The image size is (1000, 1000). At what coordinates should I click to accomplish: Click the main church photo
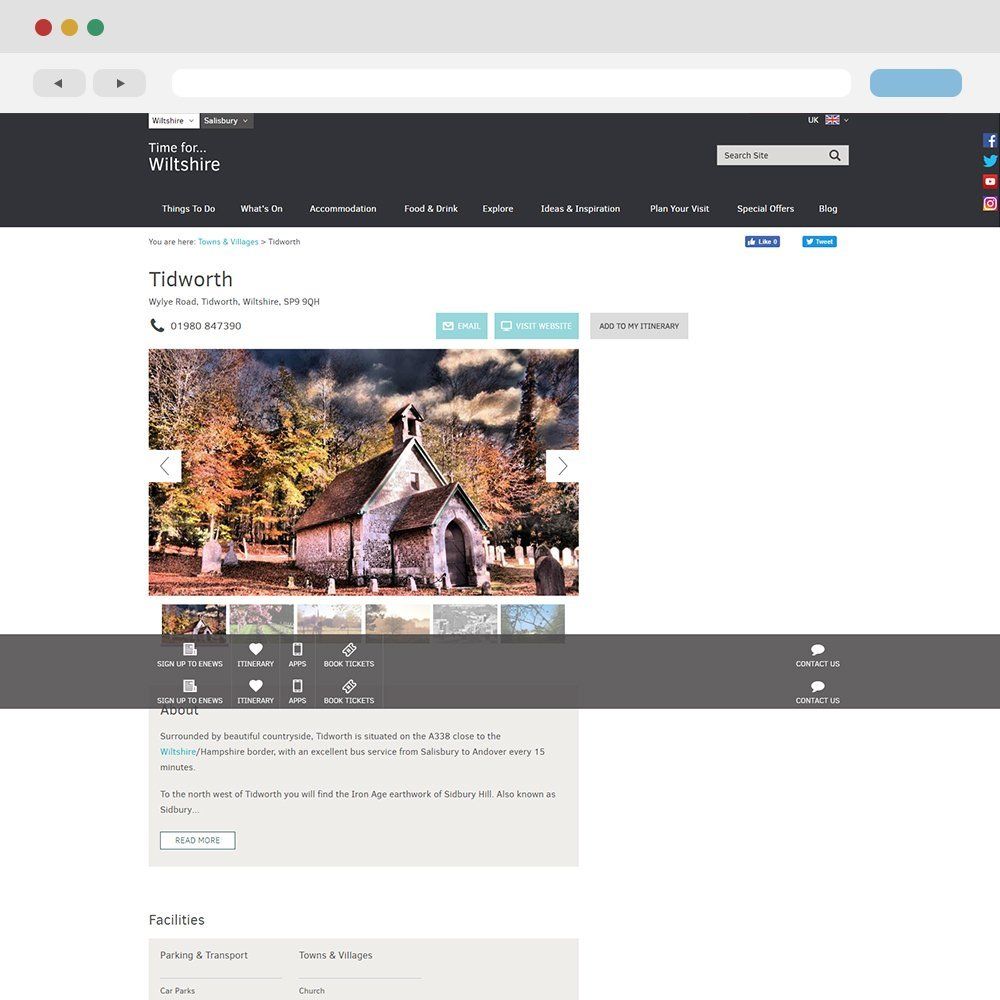point(364,472)
